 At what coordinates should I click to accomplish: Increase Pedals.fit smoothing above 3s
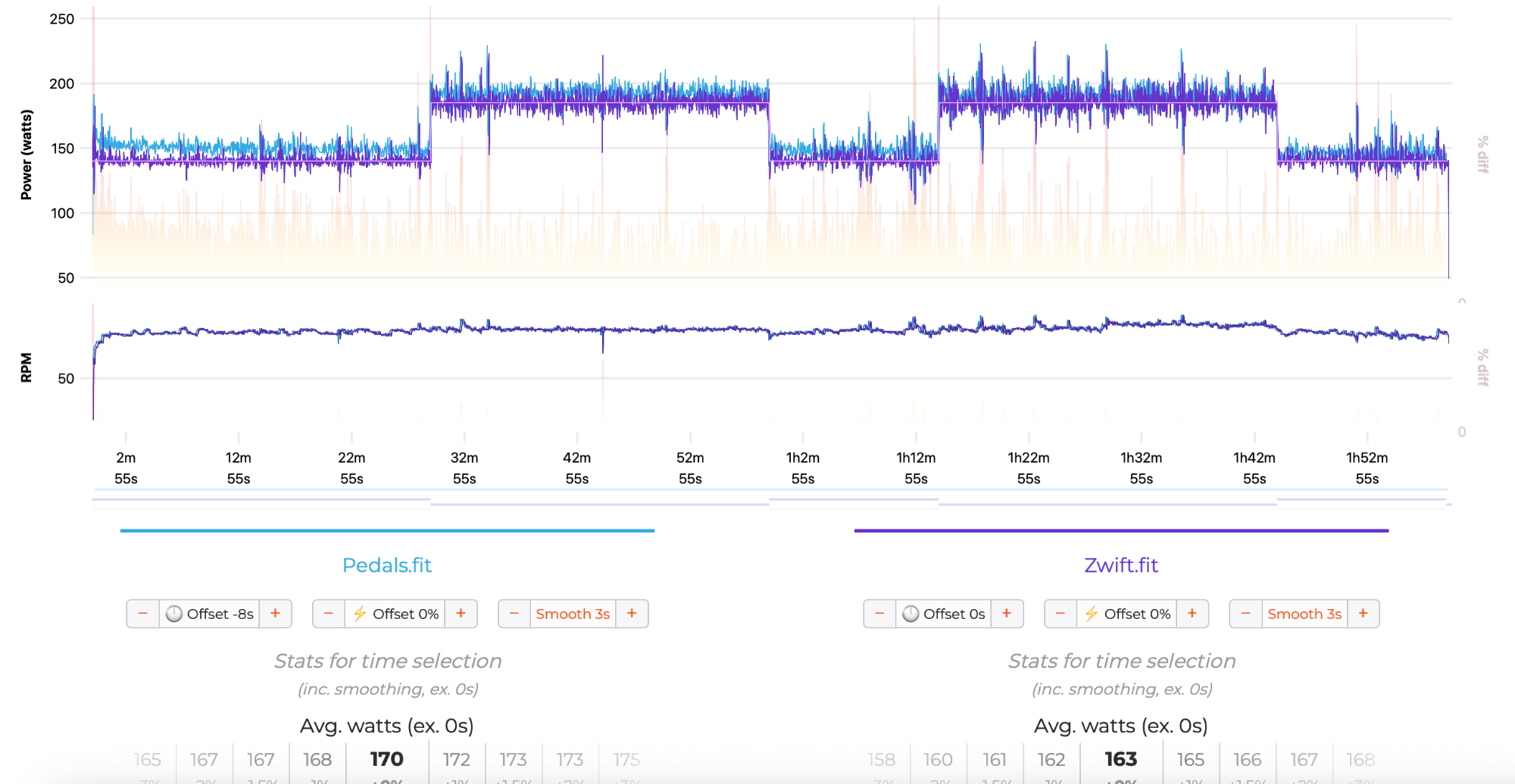pyautogui.click(x=632, y=614)
